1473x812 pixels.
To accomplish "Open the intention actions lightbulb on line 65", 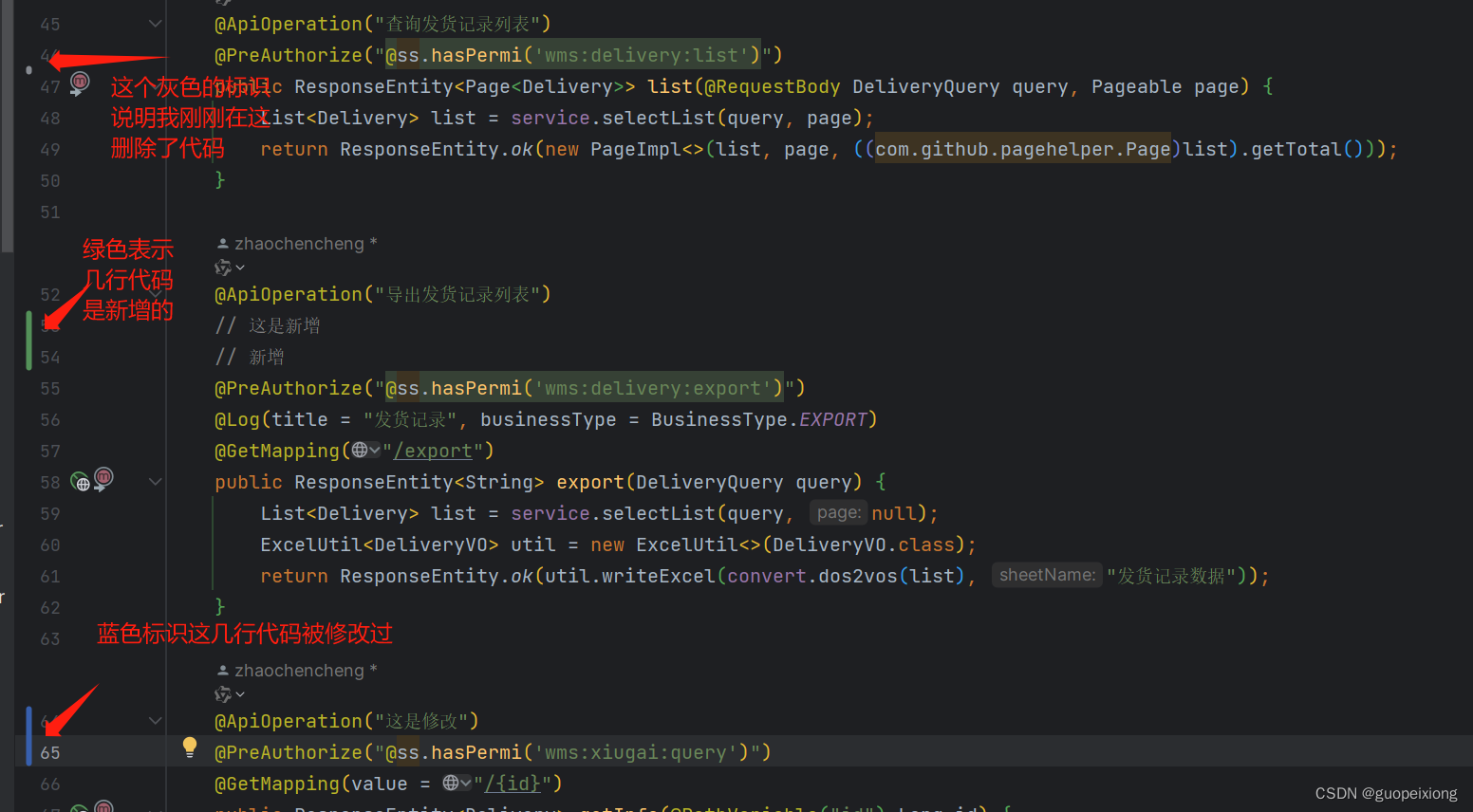I will coord(189,747).
